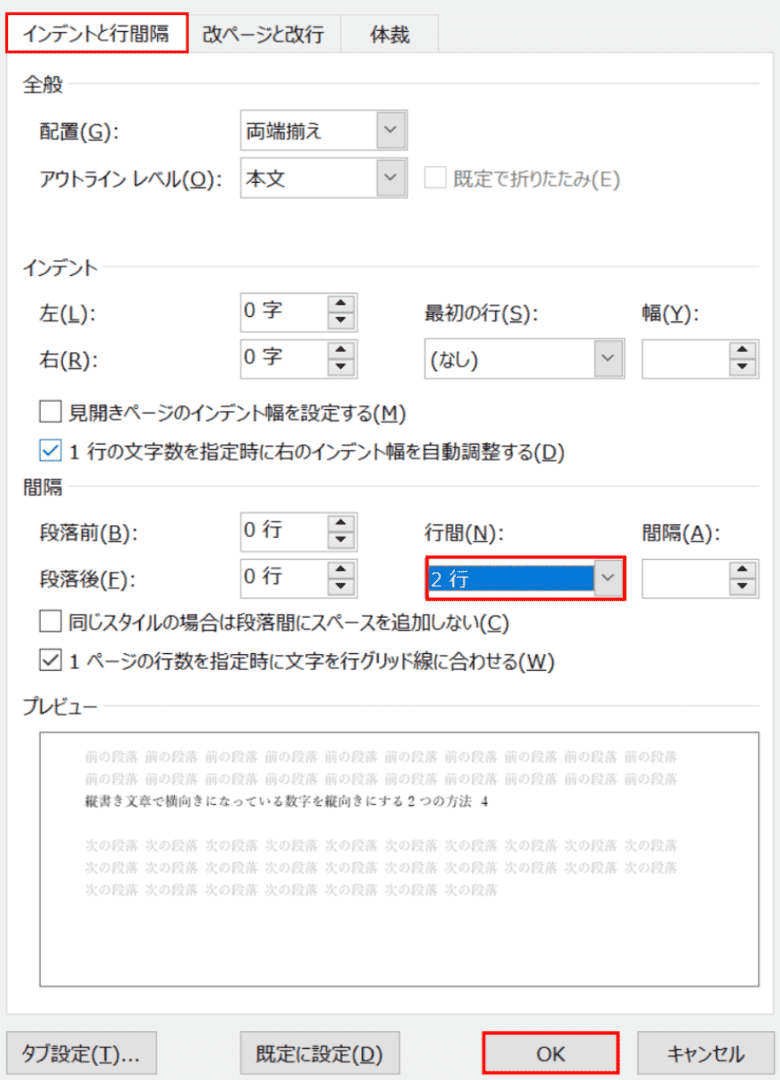Viewport: 780px width, 1080px height.
Task: Click the キャンセル button
Action: click(706, 1053)
